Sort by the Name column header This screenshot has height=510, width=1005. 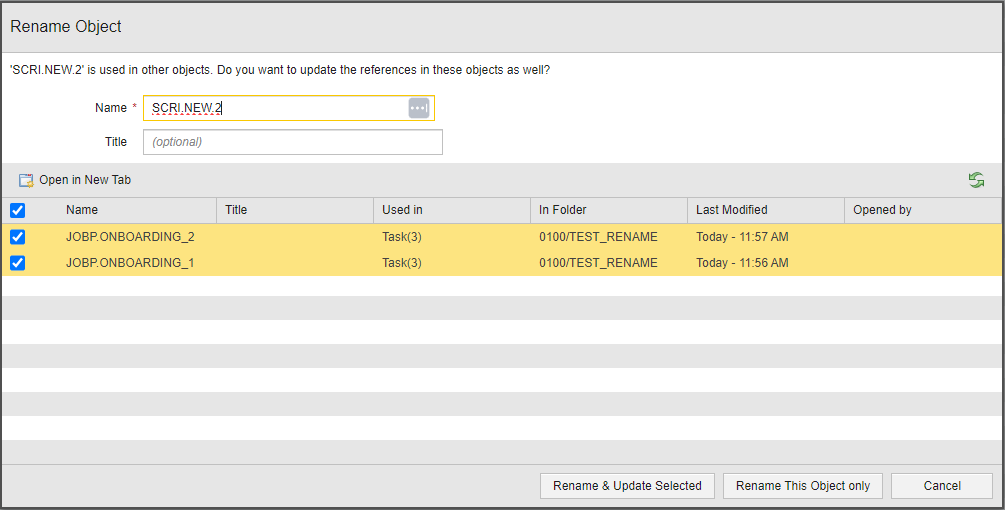[x=82, y=210]
